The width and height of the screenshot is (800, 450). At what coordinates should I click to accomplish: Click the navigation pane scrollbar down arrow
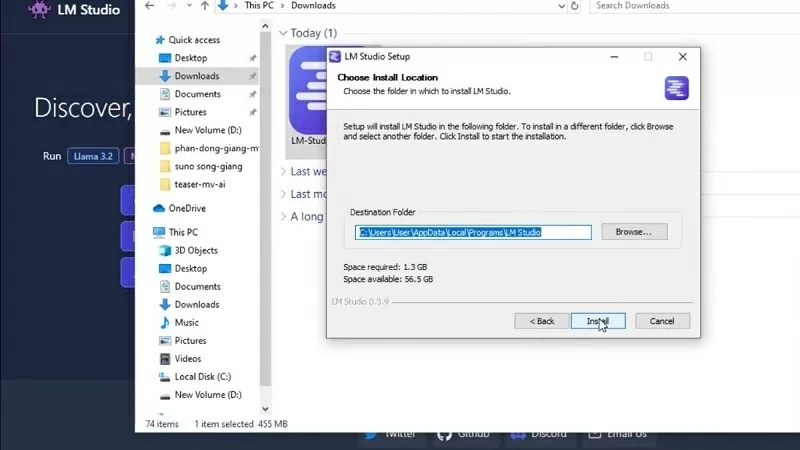tap(265, 408)
